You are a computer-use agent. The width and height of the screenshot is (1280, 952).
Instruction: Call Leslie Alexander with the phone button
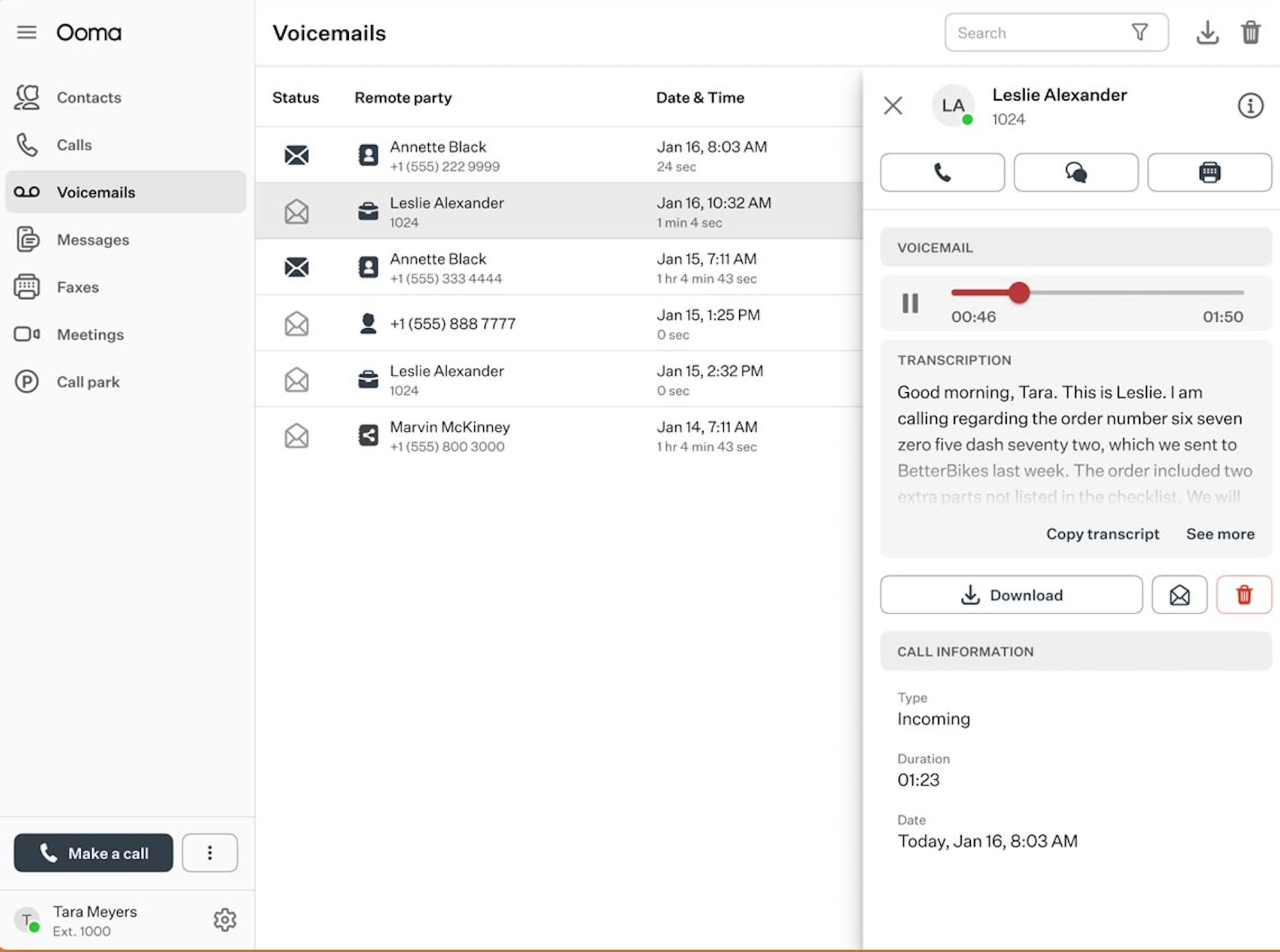point(942,172)
